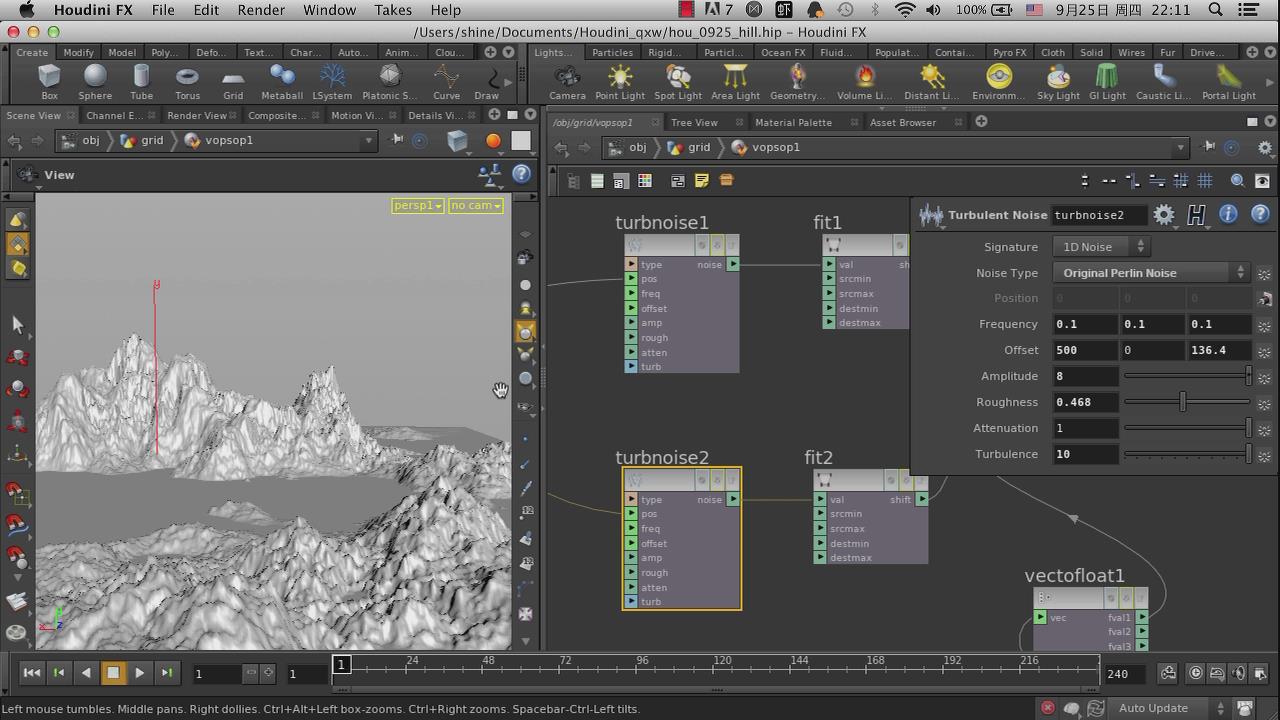Open Turbulent Noise parameter gear menu

(1164, 214)
